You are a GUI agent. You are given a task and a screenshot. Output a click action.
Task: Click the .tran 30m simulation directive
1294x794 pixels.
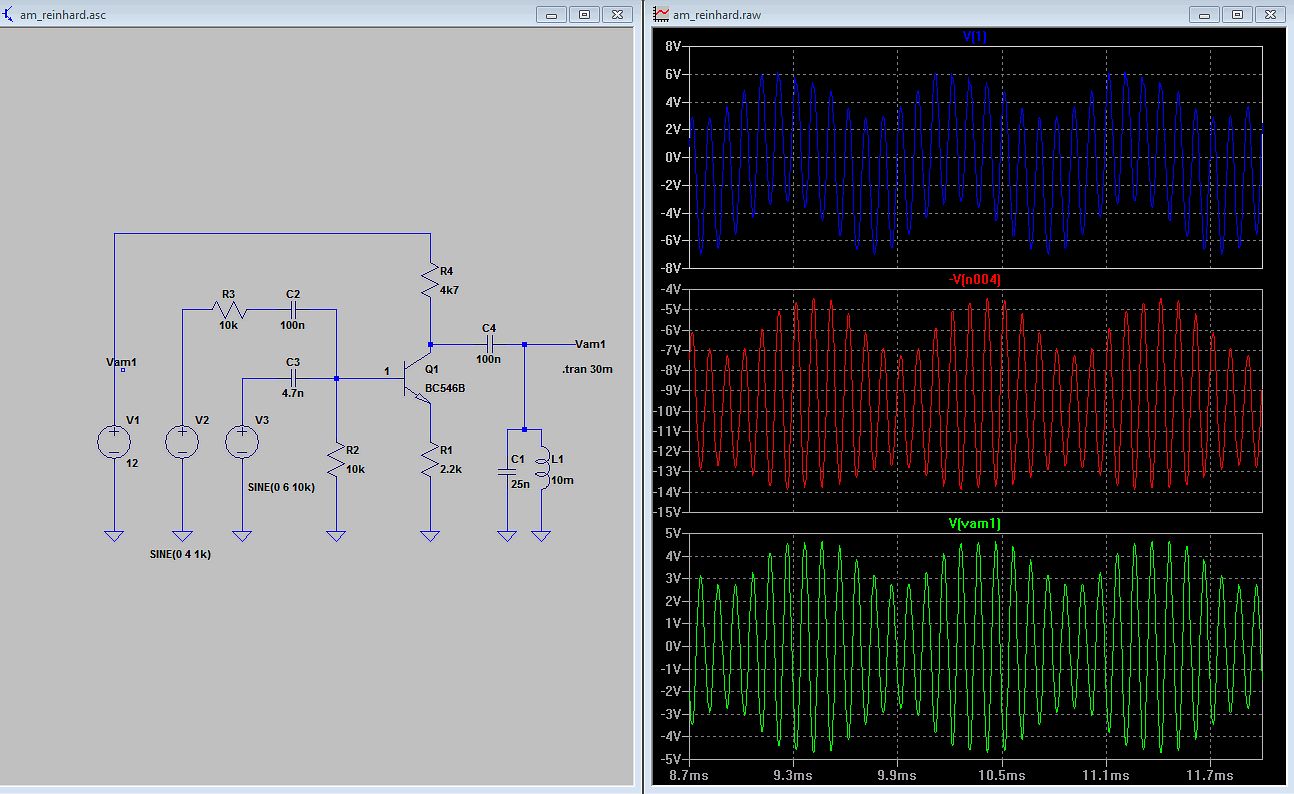[588, 369]
